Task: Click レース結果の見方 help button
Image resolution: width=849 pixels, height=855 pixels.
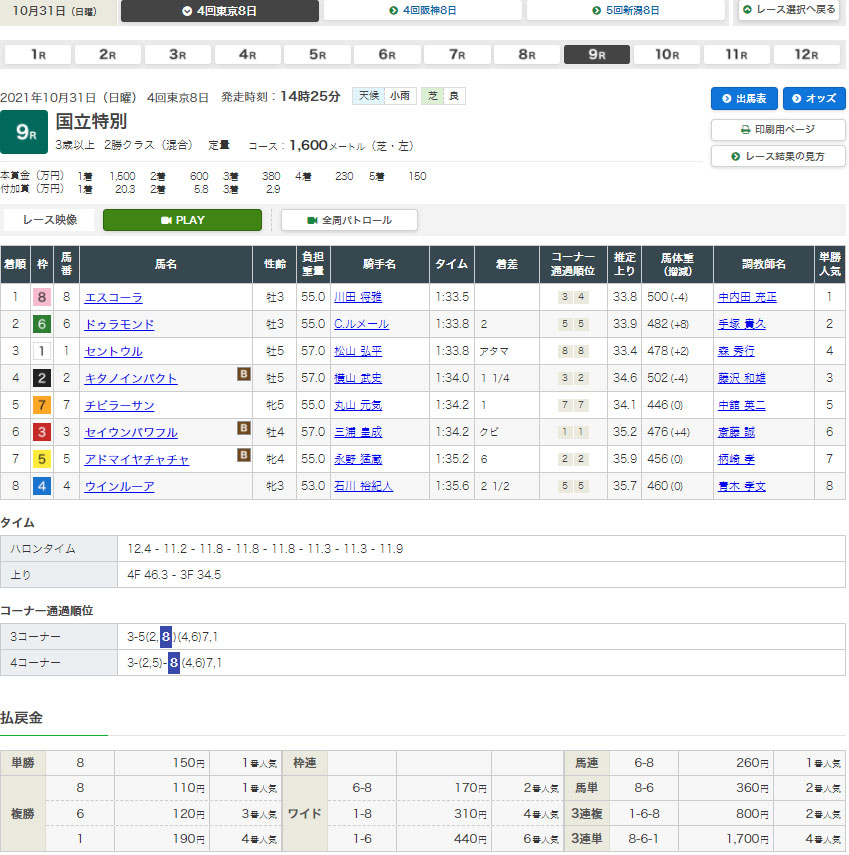Action: click(778, 156)
